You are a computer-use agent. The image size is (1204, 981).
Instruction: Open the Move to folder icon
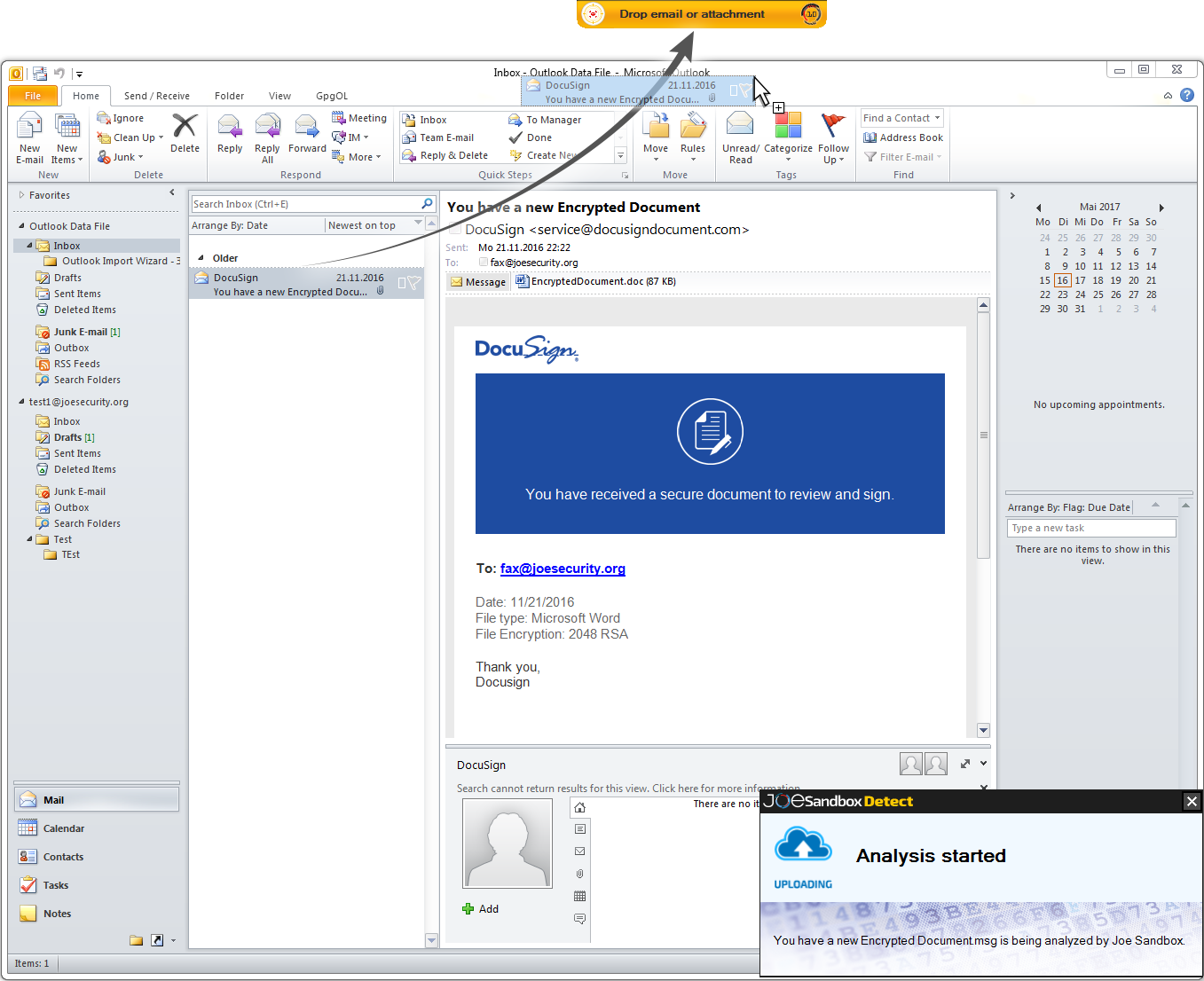click(656, 126)
